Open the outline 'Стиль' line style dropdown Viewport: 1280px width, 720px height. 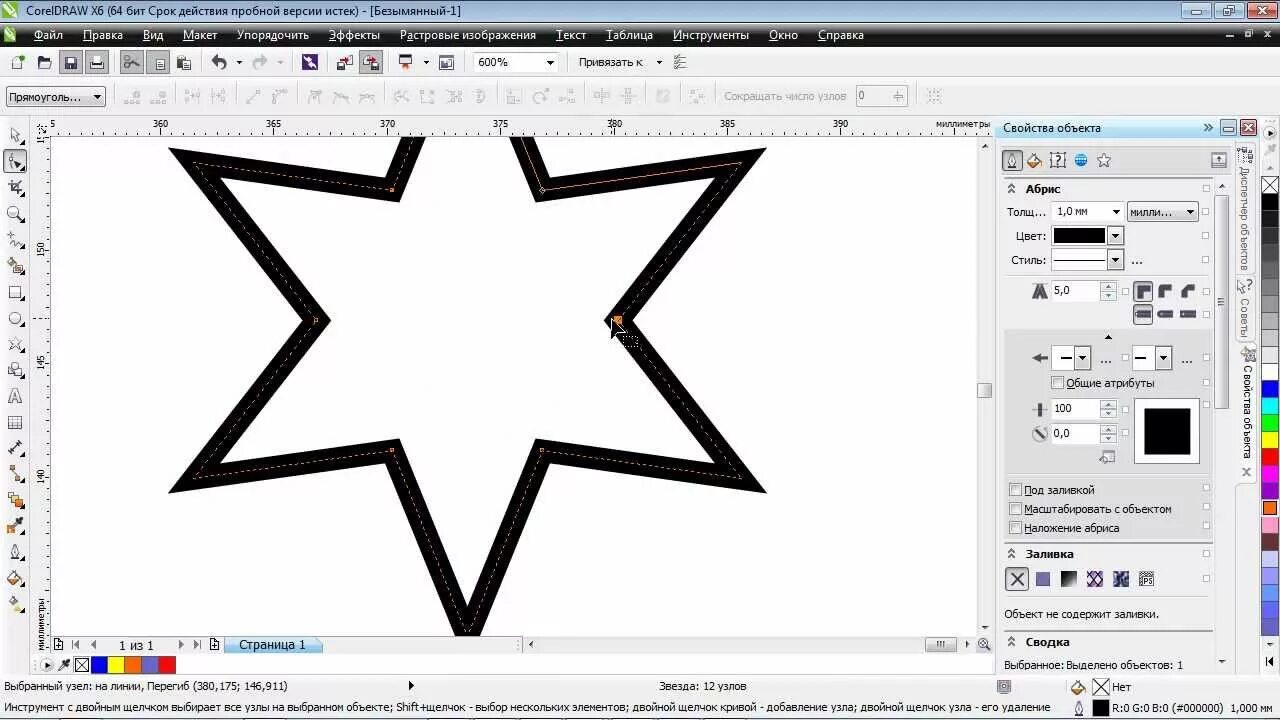1115,260
